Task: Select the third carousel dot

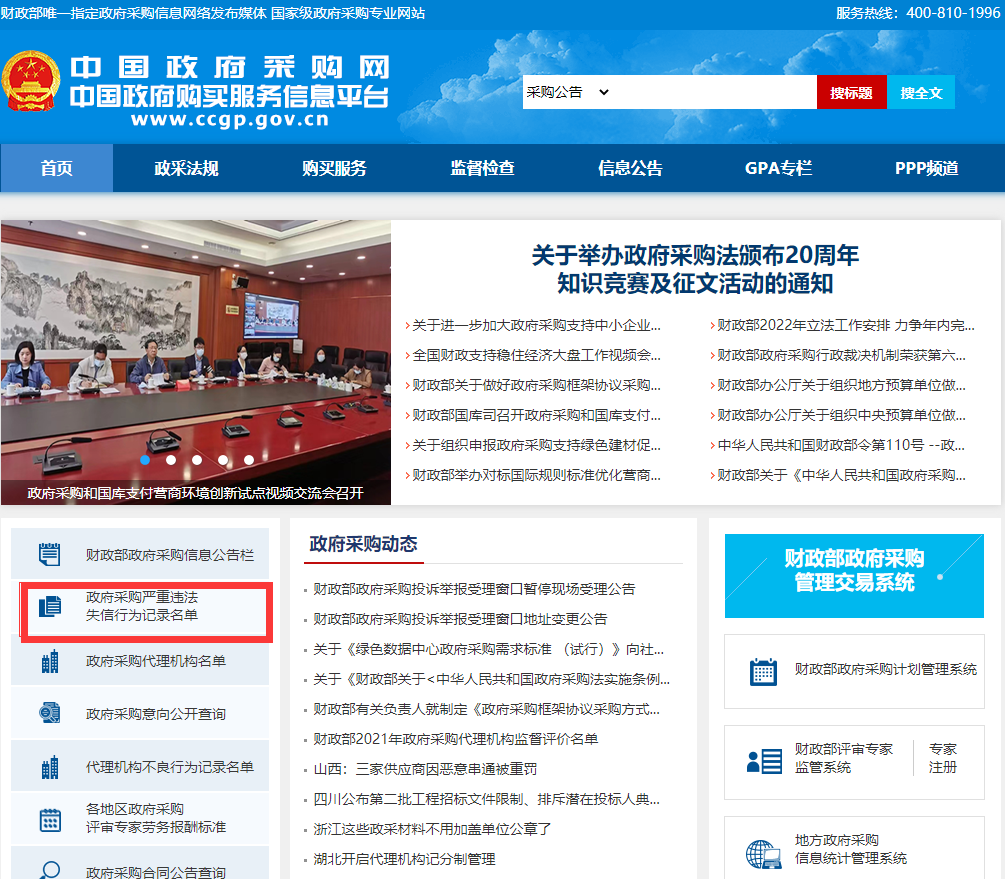Action: 197,460
